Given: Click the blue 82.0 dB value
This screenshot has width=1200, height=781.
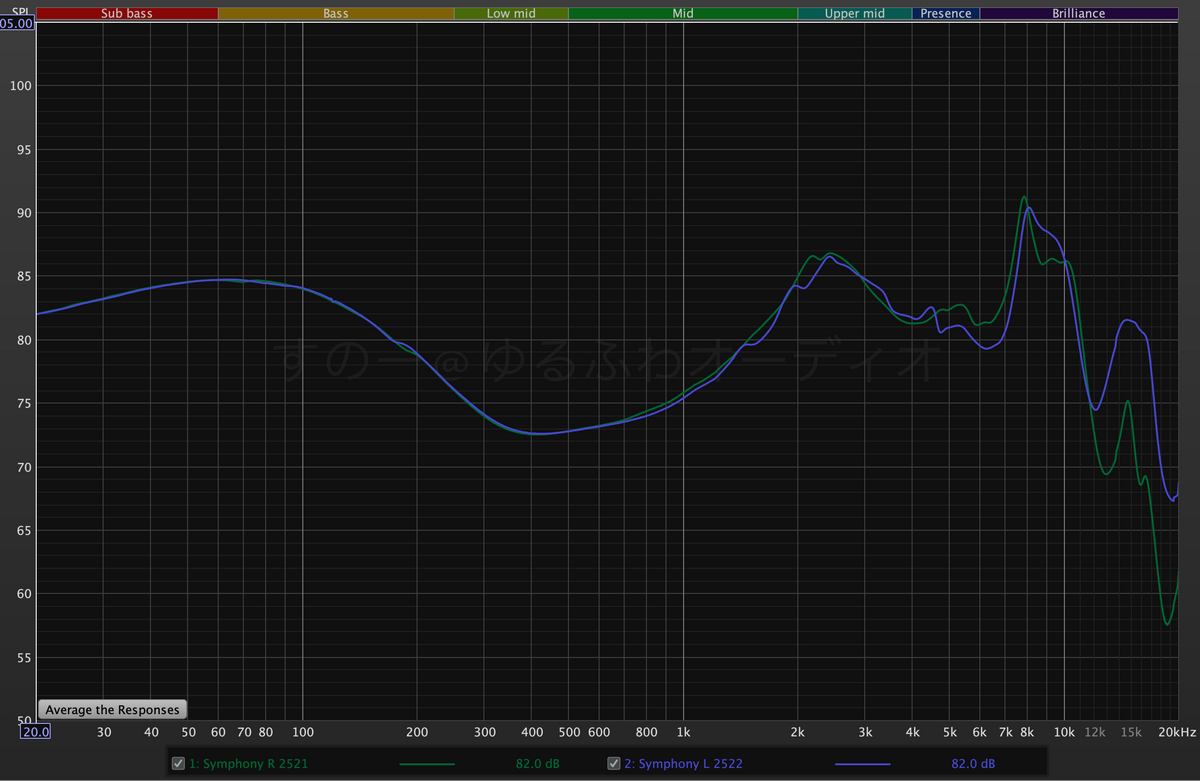Looking at the screenshot, I should (973, 764).
